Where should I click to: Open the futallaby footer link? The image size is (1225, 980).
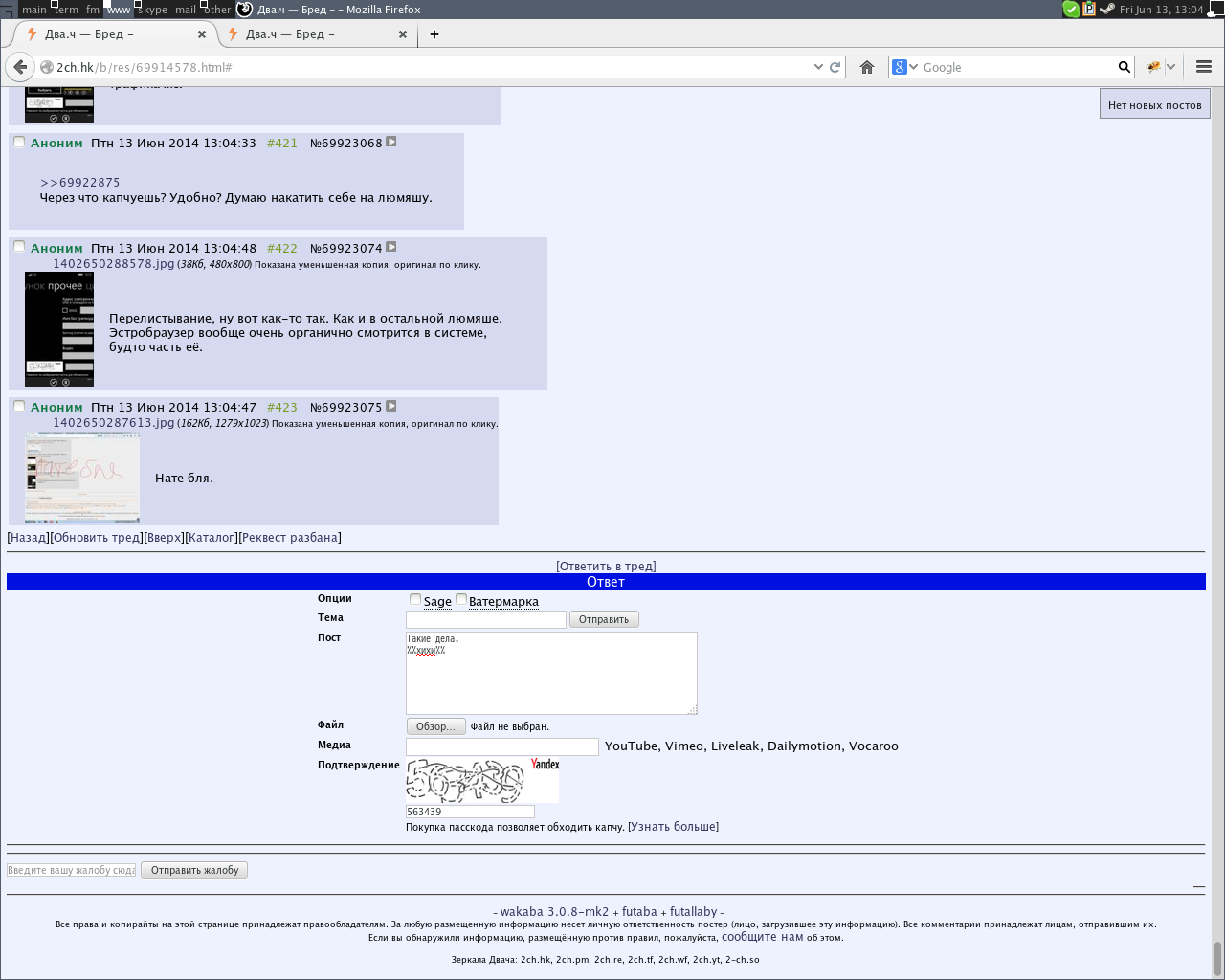point(694,912)
